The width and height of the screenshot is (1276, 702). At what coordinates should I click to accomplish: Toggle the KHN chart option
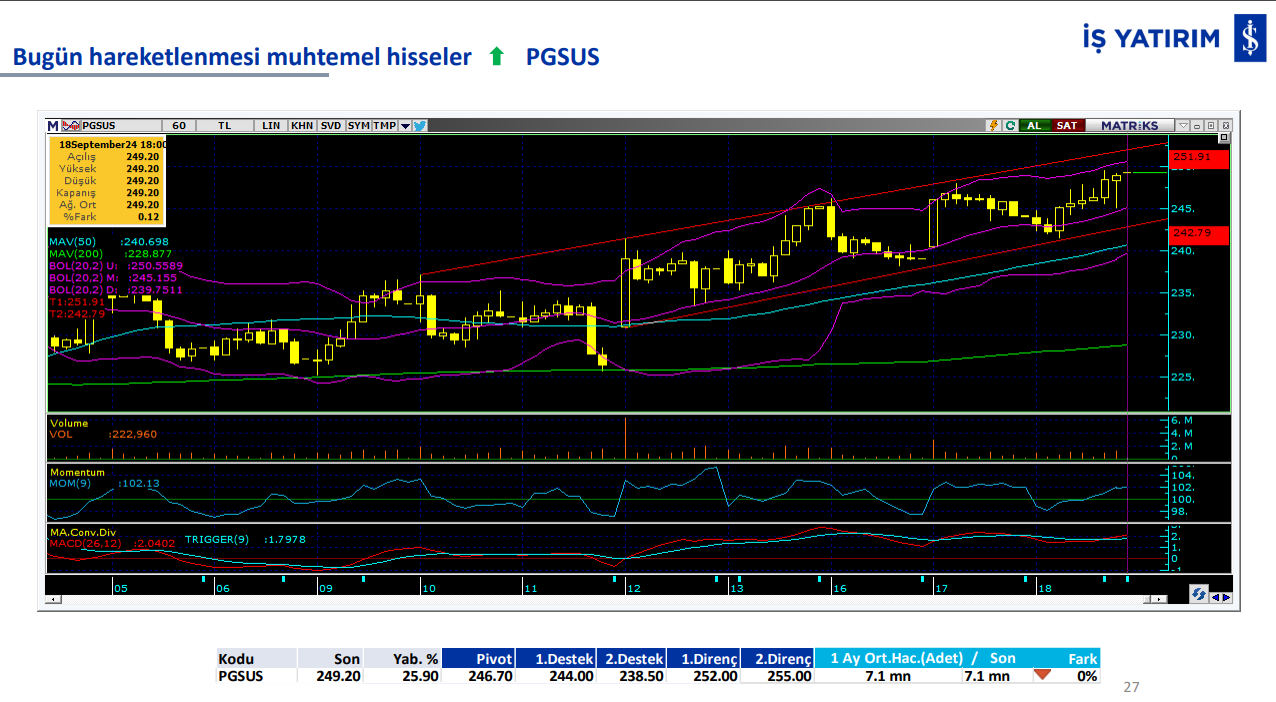302,126
